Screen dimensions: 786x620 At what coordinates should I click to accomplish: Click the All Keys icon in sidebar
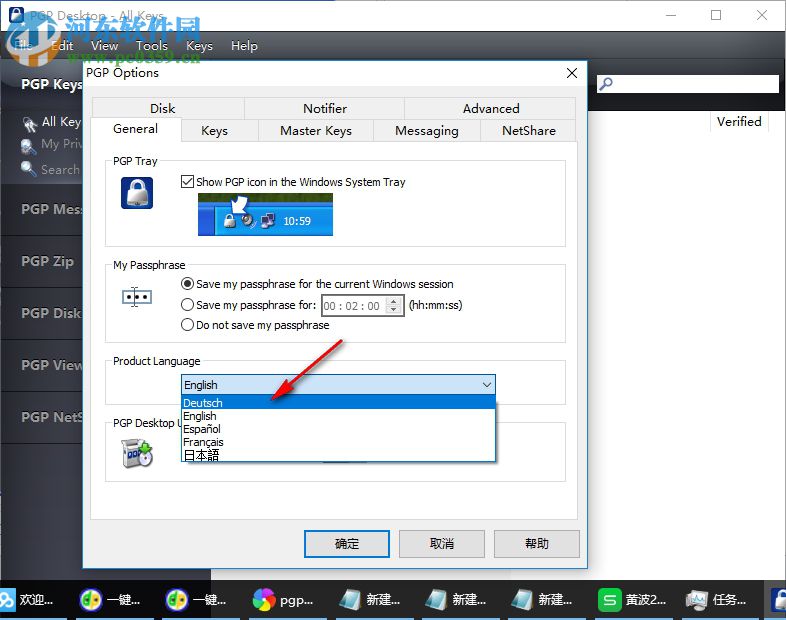coord(30,123)
